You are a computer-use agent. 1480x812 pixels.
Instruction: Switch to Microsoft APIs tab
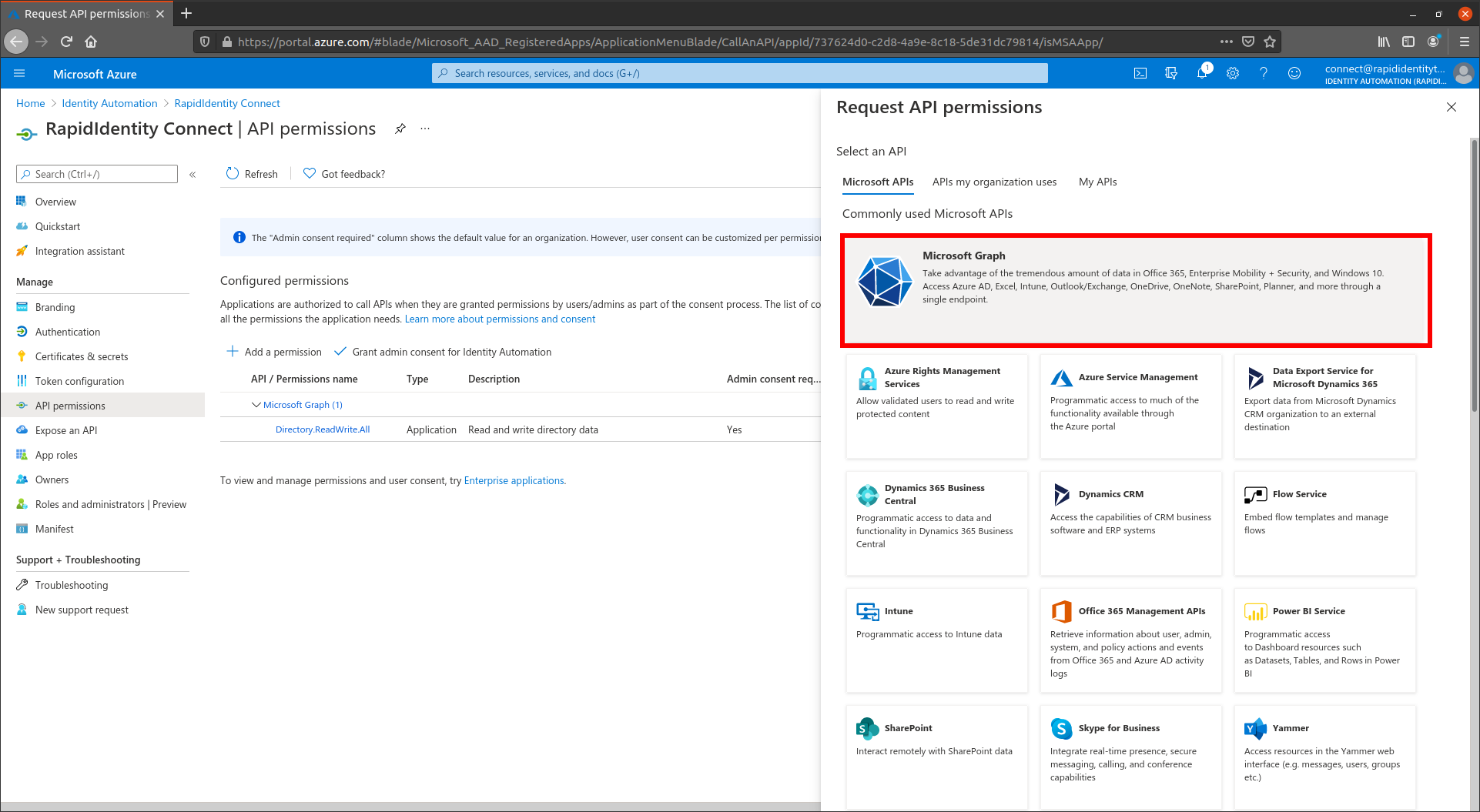click(x=878, y=182)
